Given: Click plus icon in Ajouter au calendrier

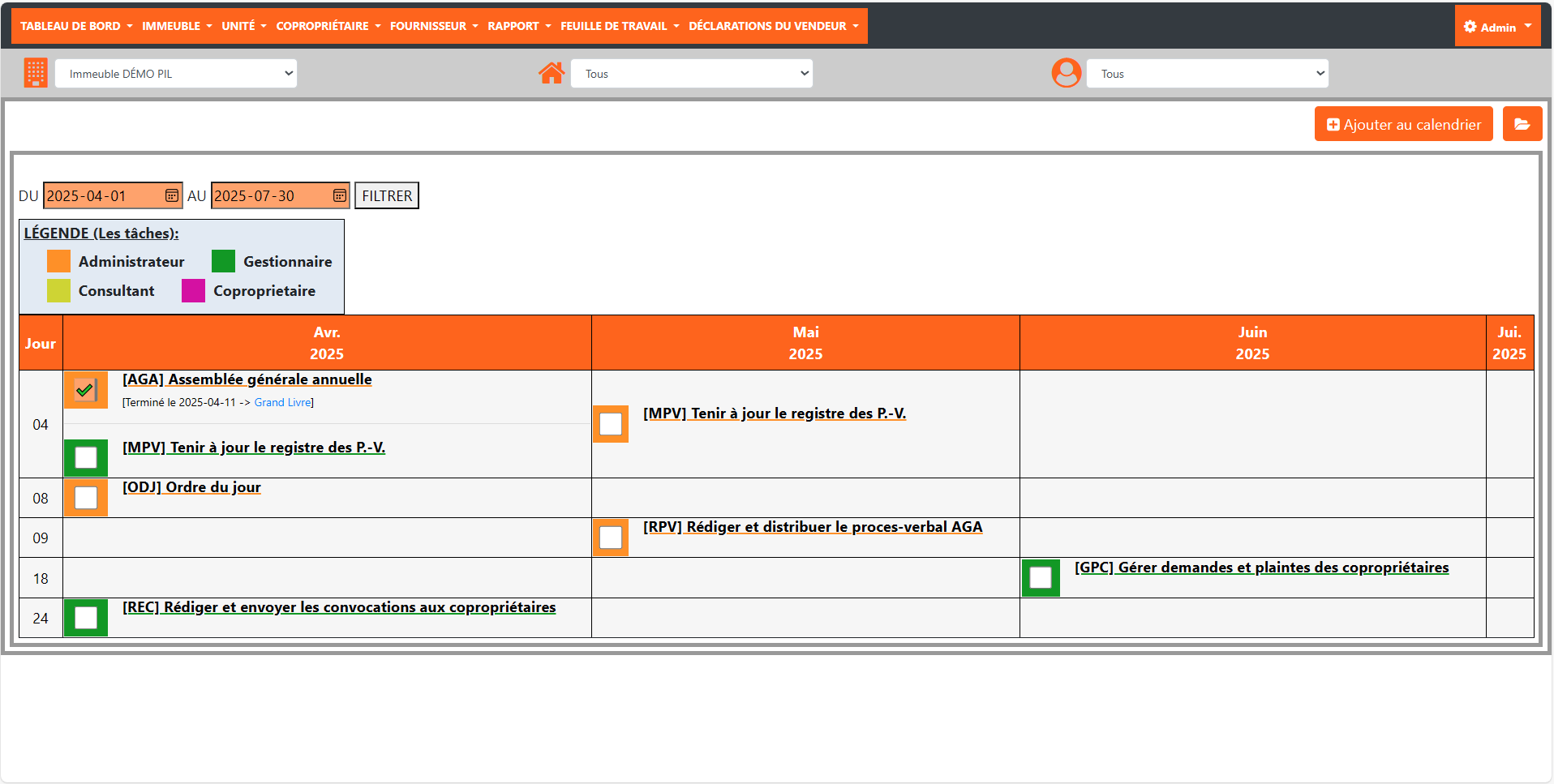Looking at the screenshot, I should tap(1333, 125).
